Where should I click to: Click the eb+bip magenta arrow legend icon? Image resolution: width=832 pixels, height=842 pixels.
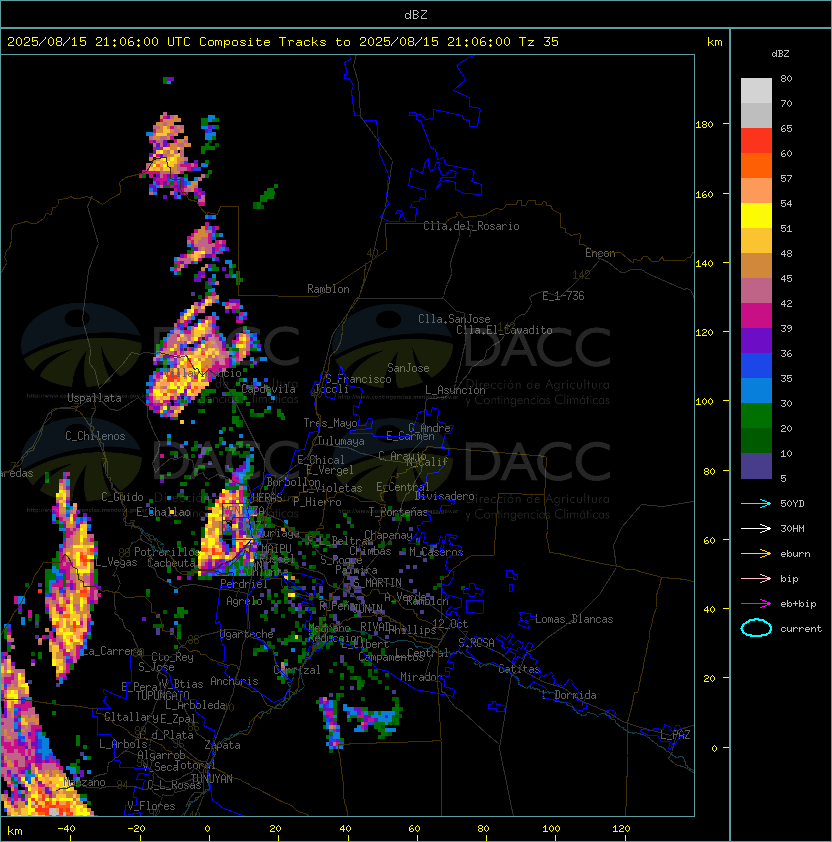tap(756, 604)
